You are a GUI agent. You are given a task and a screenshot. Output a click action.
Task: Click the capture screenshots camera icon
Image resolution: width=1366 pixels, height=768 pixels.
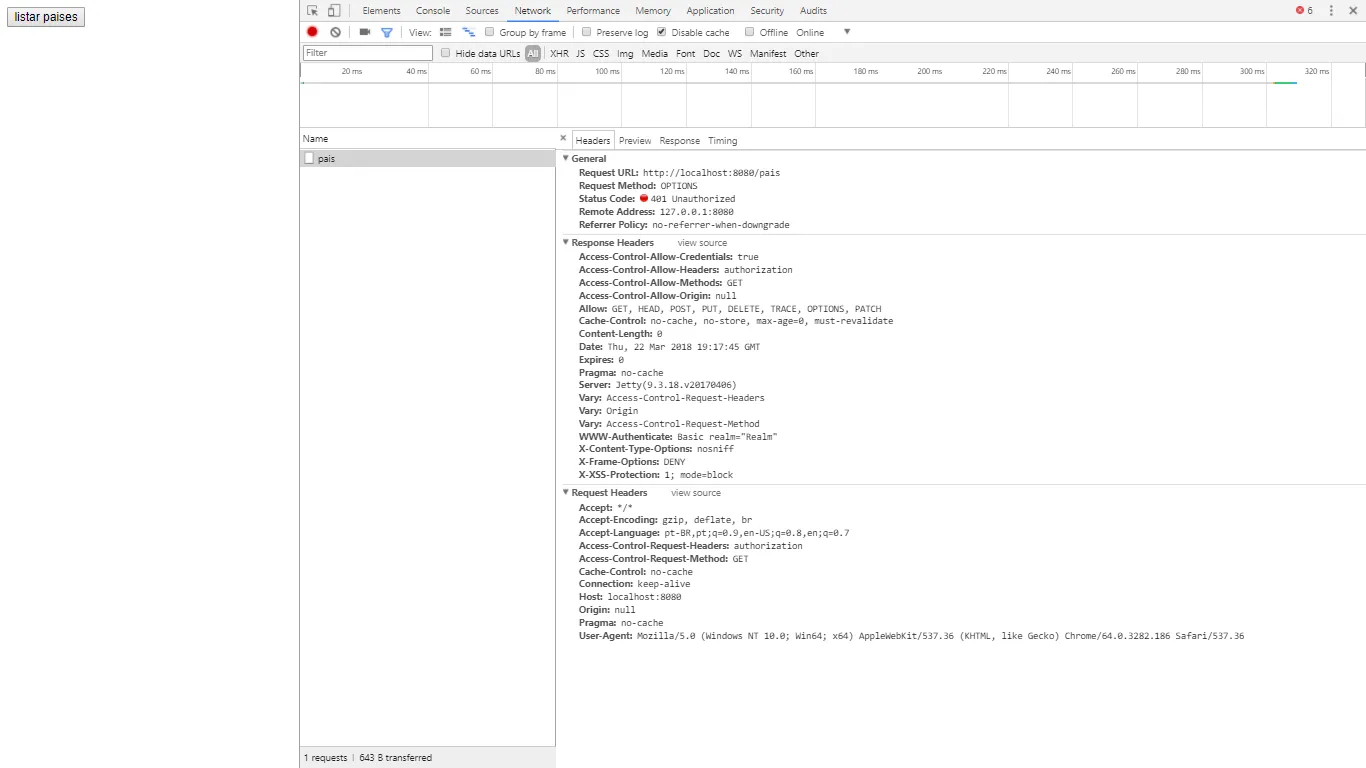point(364,32)
